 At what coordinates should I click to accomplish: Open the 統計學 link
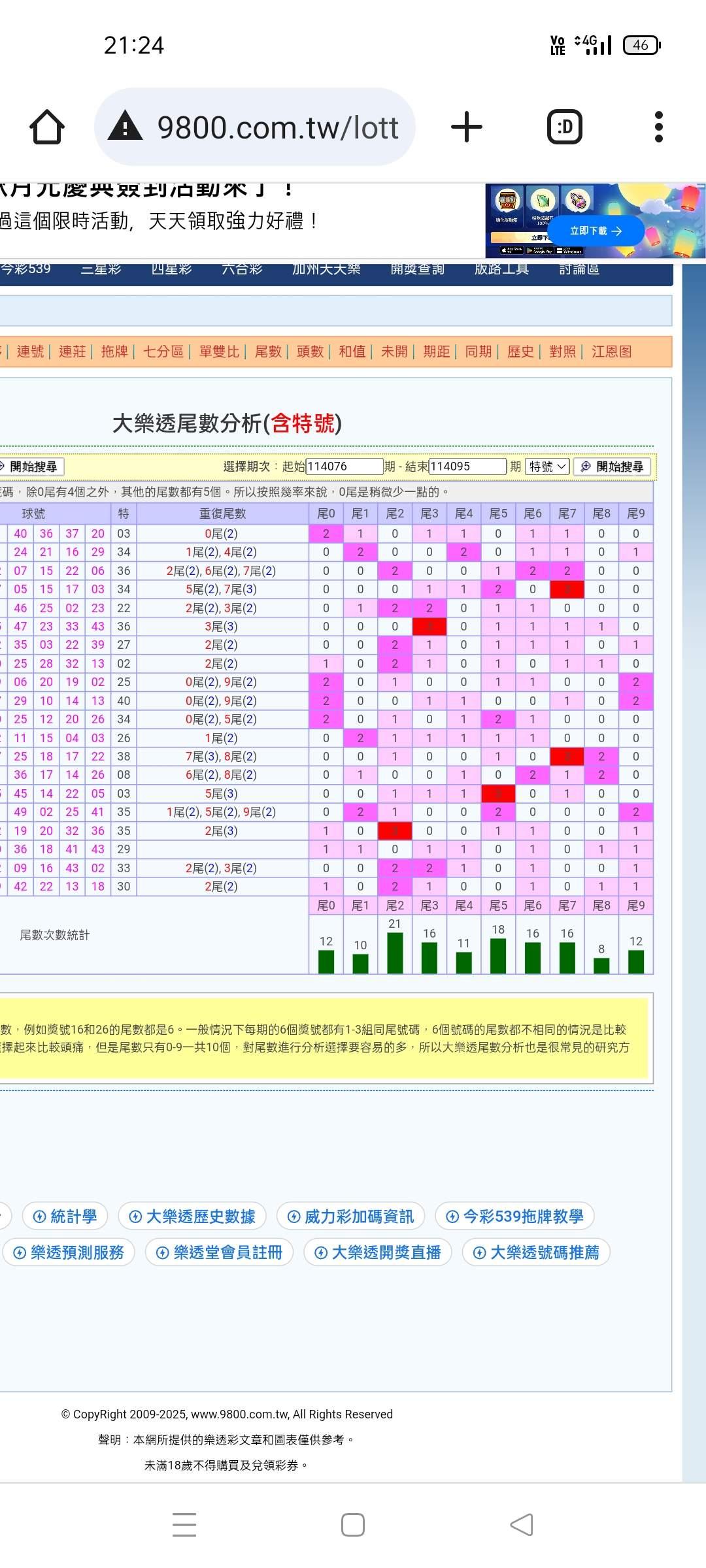point(65,1217)
